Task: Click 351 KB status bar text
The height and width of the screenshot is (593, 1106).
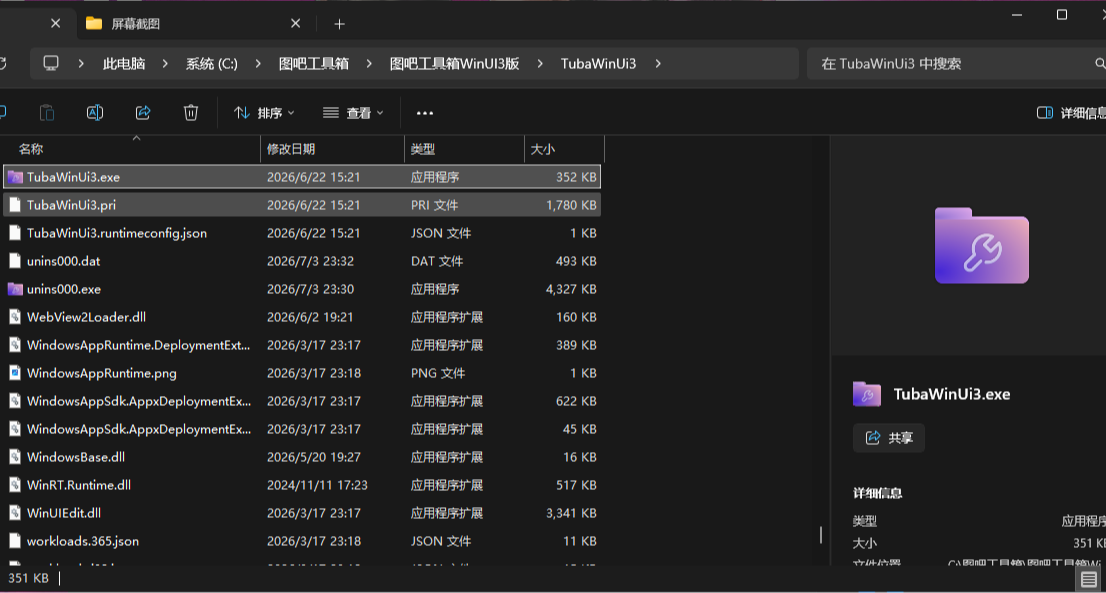Action: point(28,578)
